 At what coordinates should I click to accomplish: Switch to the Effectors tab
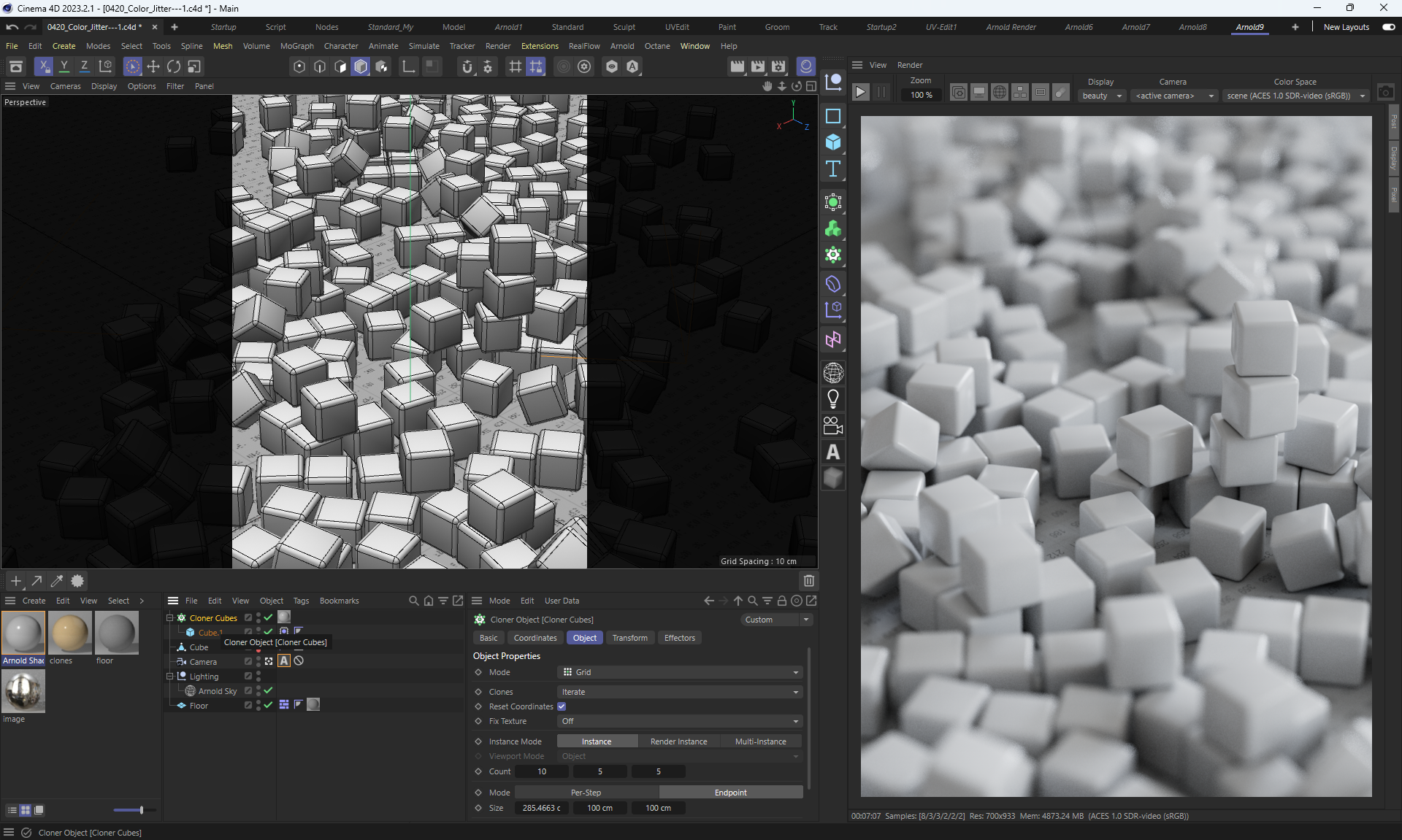679,638
